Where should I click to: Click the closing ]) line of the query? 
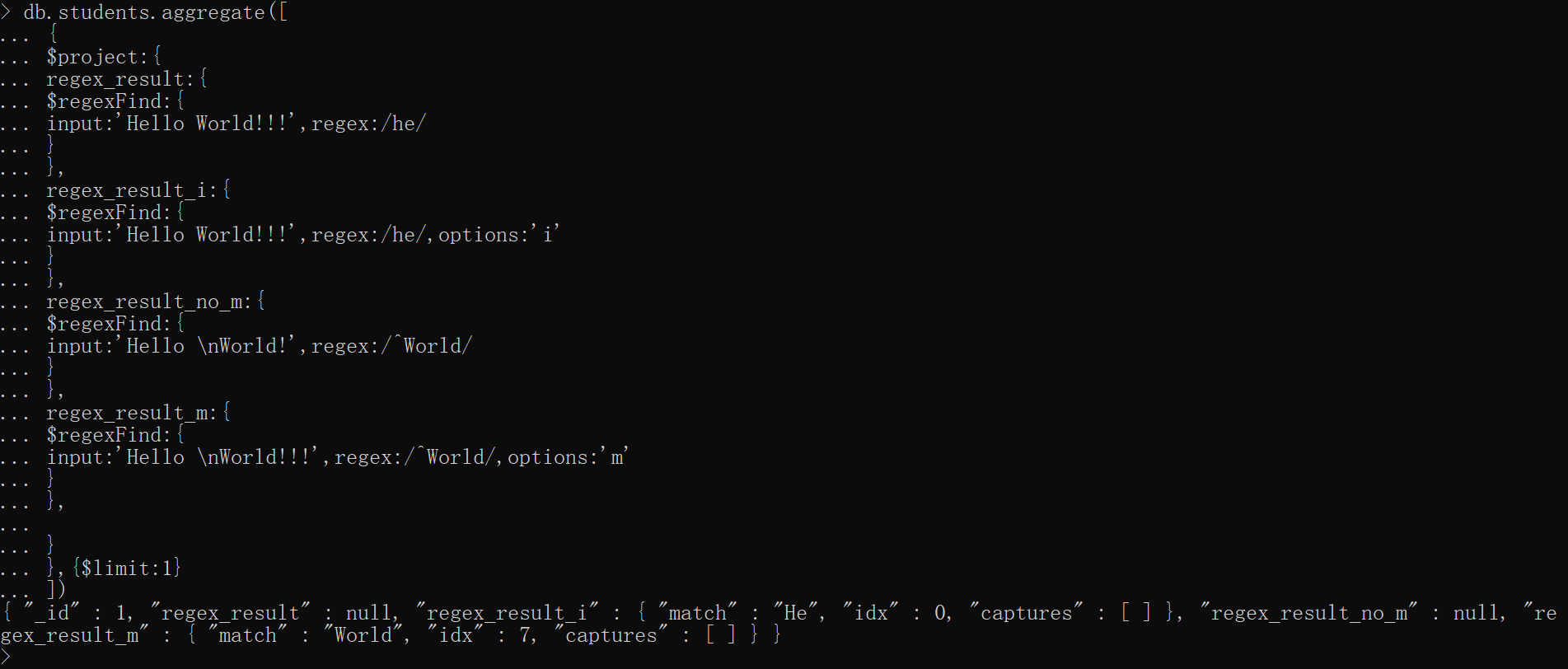click(56, 590)
